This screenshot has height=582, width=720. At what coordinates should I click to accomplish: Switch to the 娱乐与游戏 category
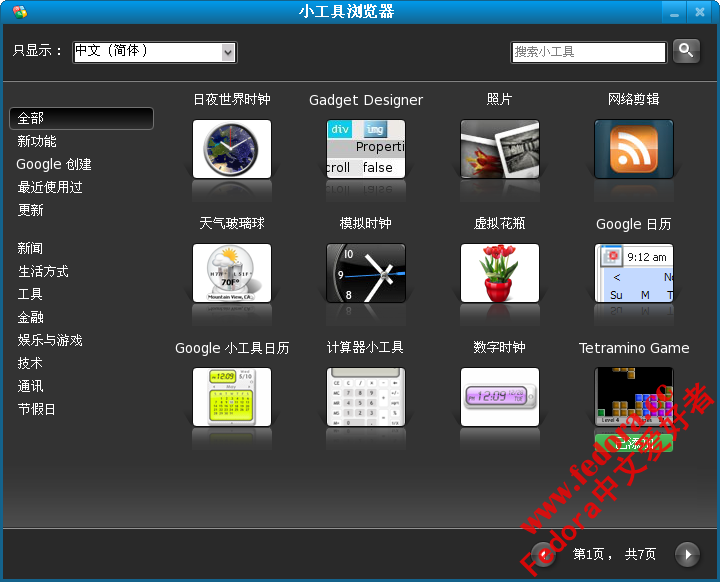pos(50,341)
